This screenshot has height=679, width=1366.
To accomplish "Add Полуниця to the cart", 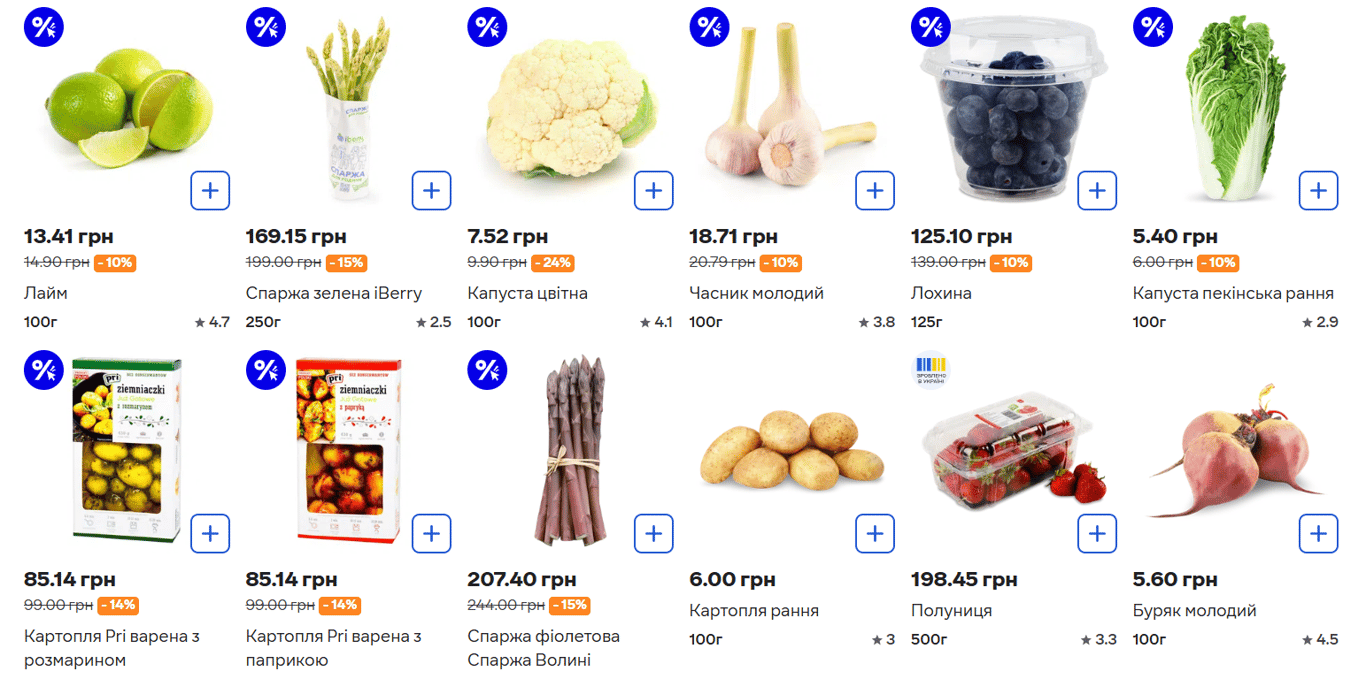I will (x=1098, y=533).
